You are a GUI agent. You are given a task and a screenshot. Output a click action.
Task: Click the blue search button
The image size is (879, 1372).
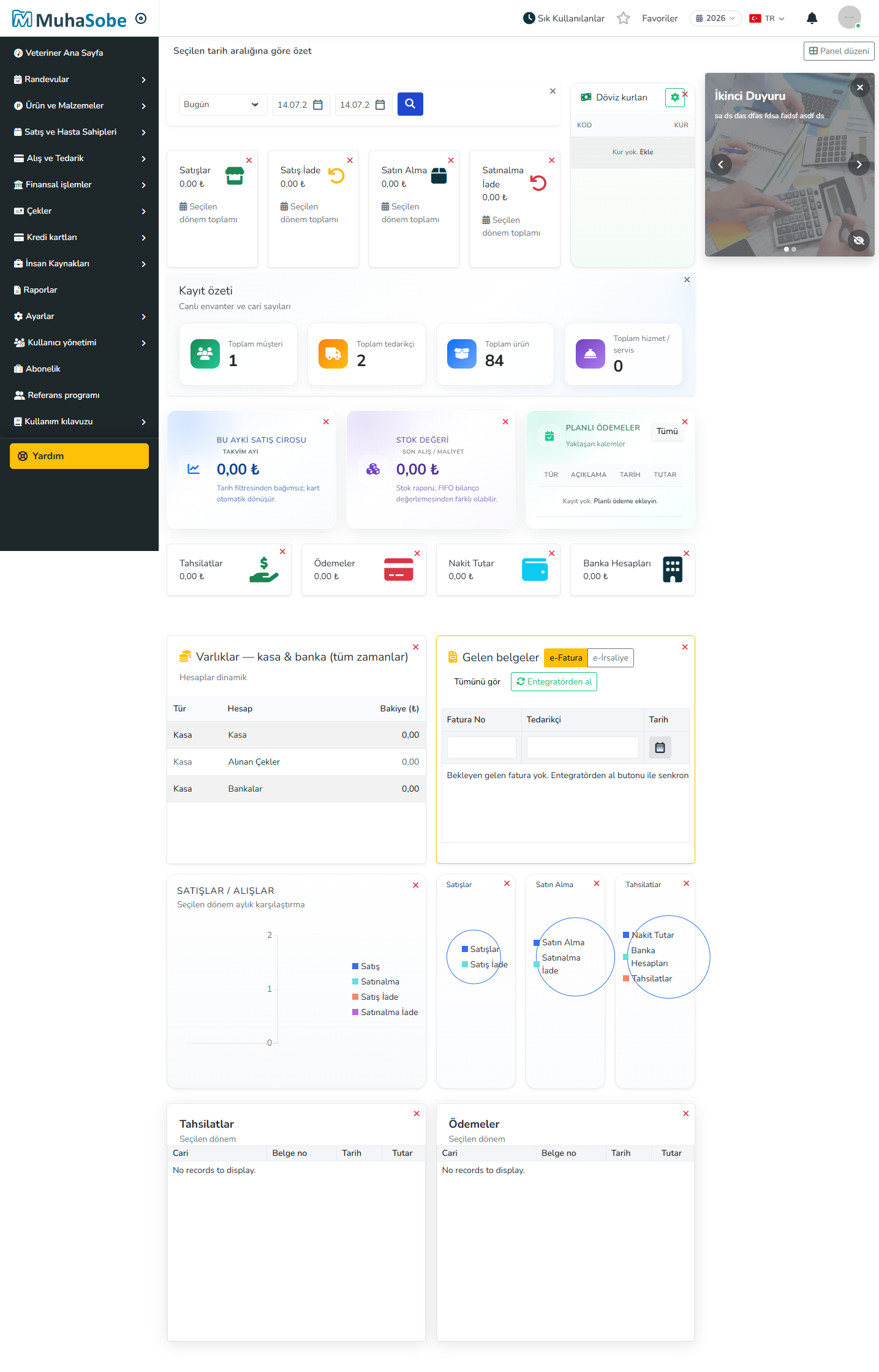410,104
